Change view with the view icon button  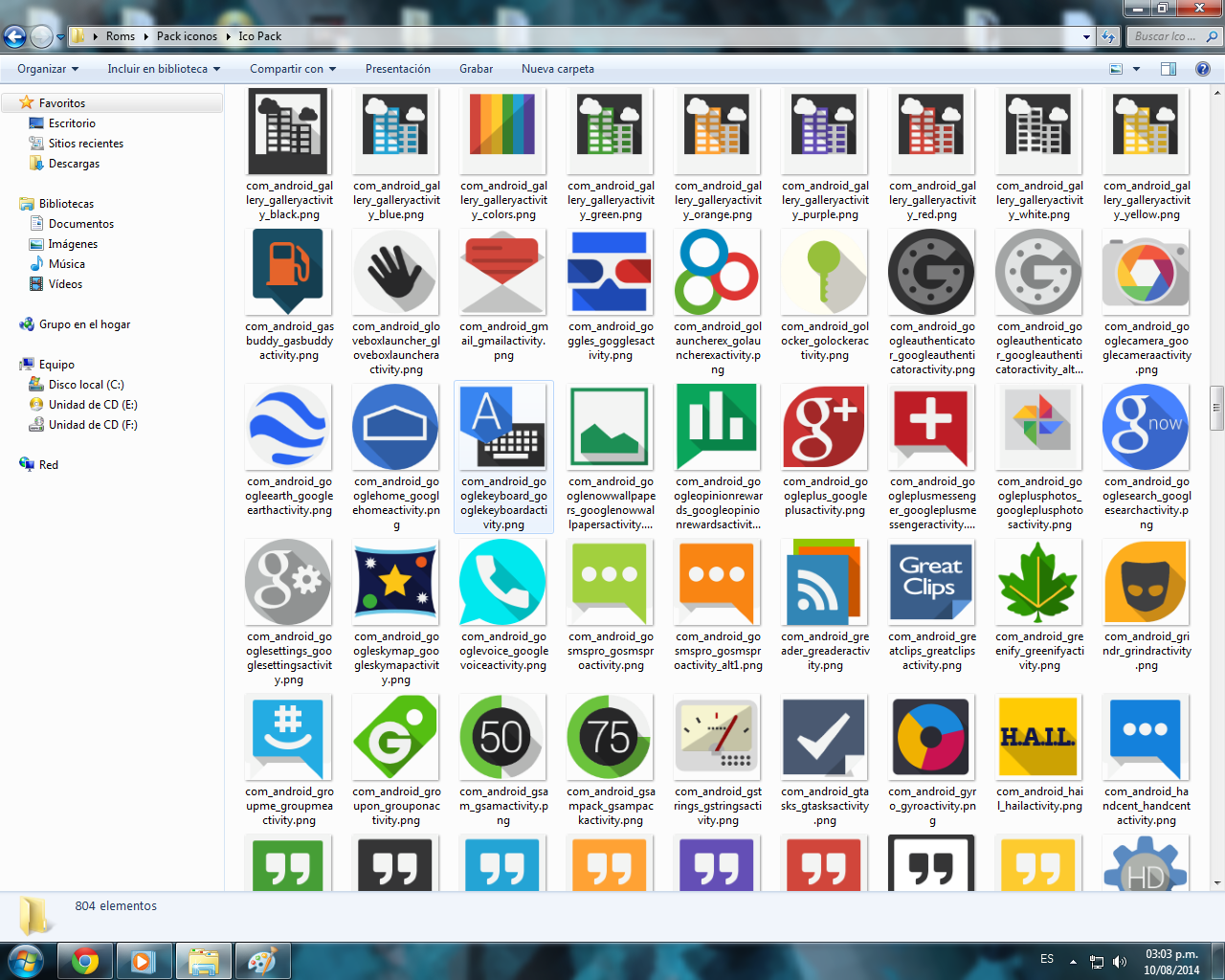(1116, 69)
